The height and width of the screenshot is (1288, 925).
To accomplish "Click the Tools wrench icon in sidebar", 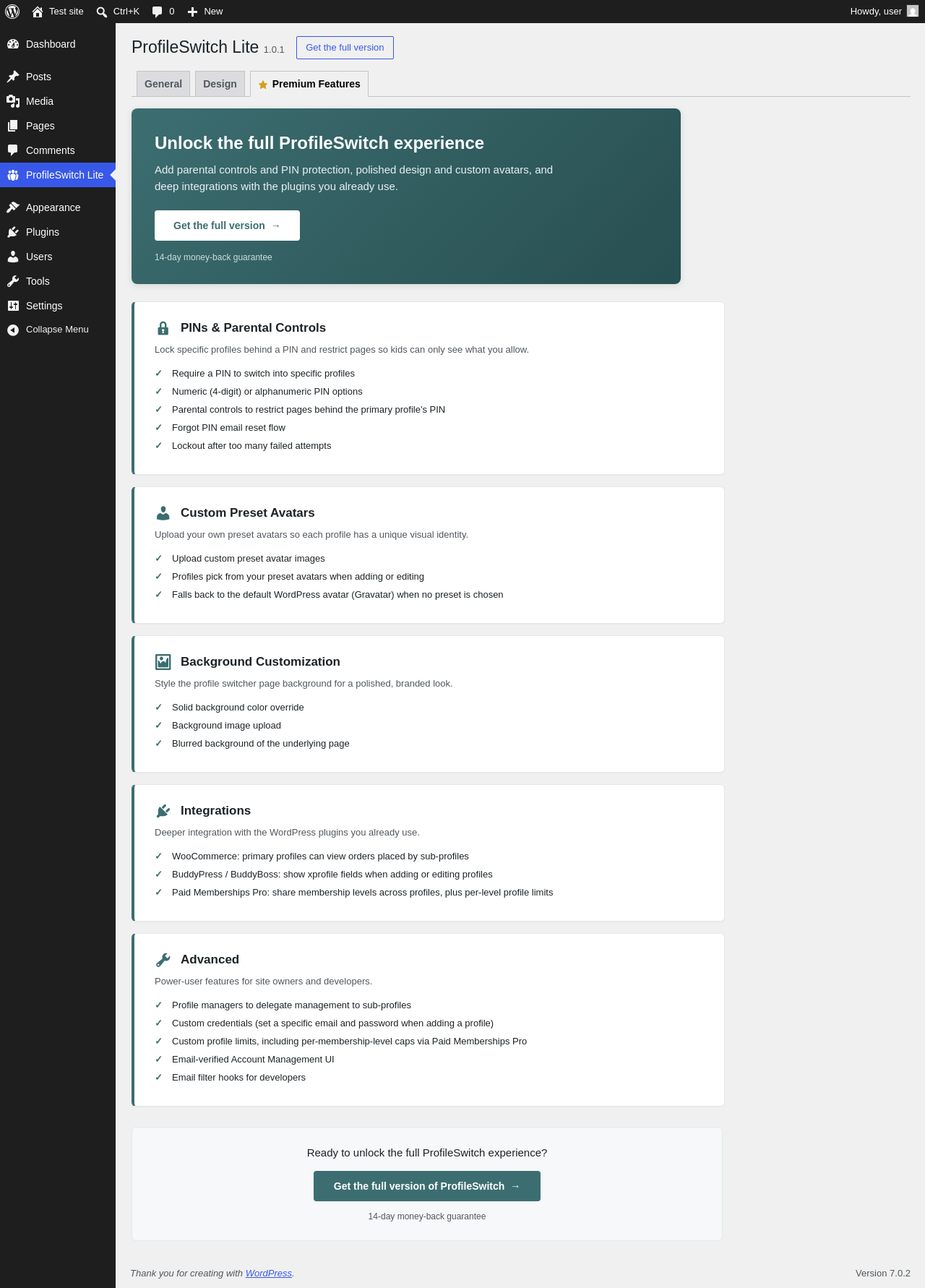I will 13,281.
